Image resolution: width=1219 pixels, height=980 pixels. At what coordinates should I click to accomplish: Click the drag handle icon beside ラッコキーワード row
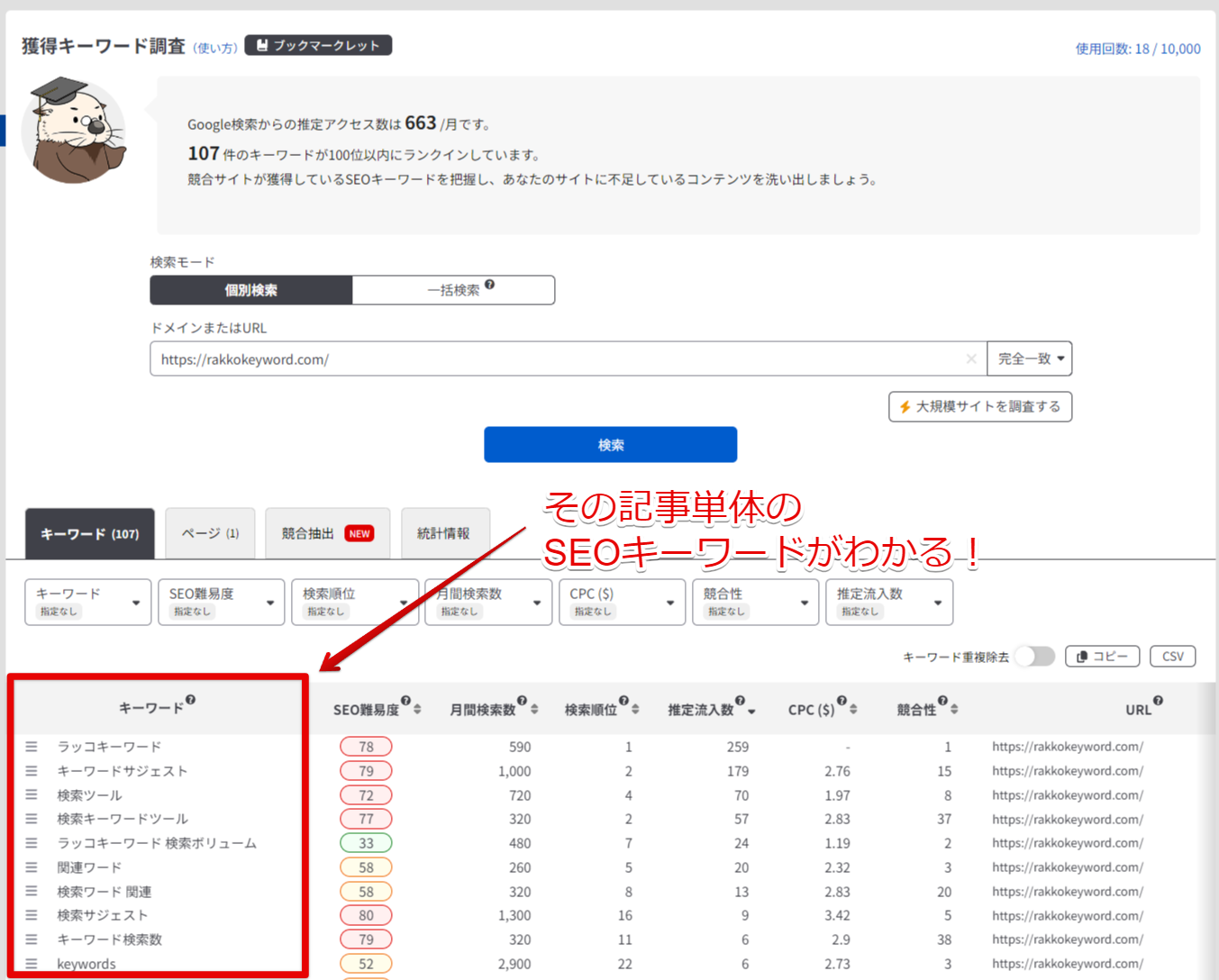[x=32, y=746]
